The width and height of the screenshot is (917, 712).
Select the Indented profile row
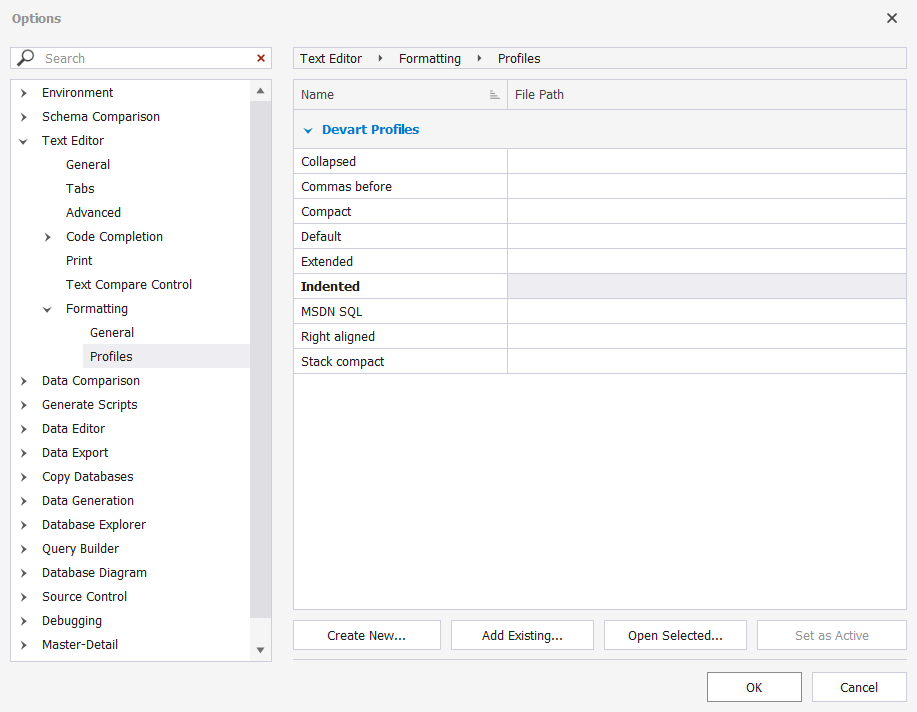pos(400,286)
